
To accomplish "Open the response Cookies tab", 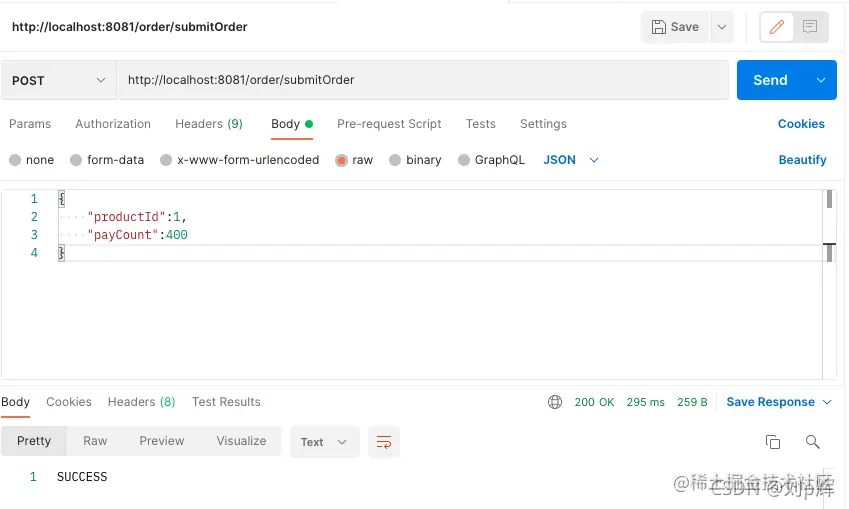I will 69,402.
